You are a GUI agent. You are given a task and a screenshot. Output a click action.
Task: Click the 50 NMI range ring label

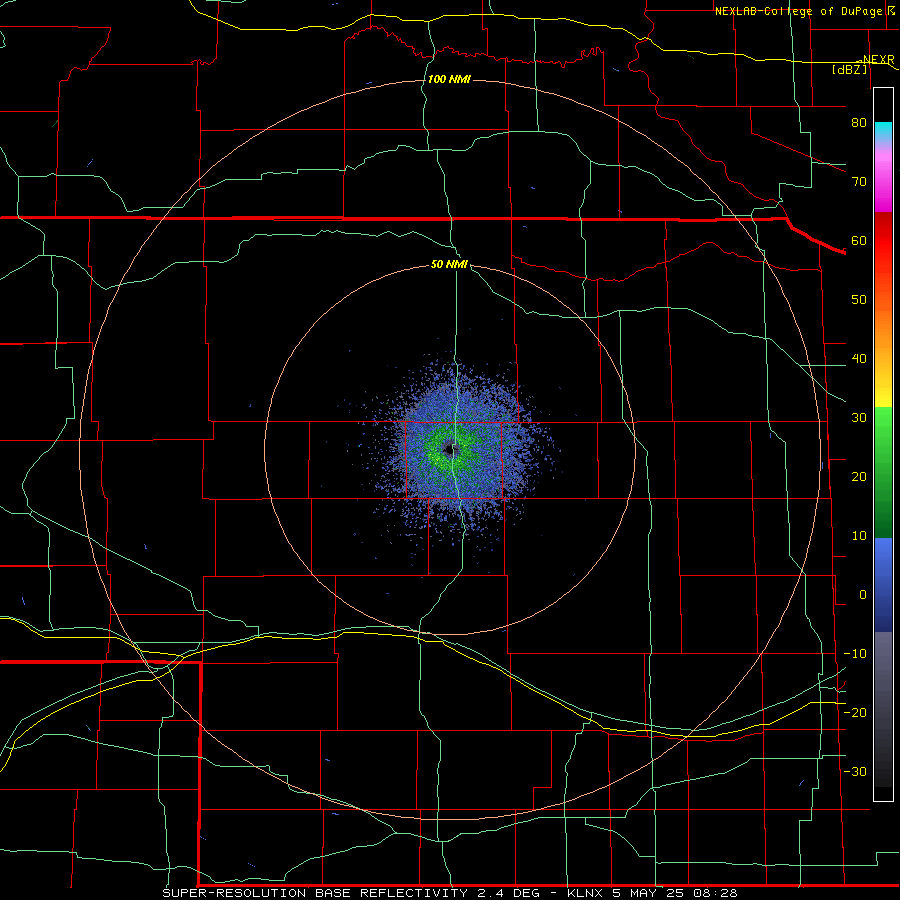tap(449, 265)
